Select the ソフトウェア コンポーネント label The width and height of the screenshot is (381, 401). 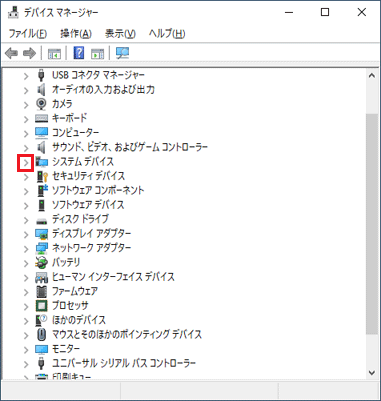point(98,190)
